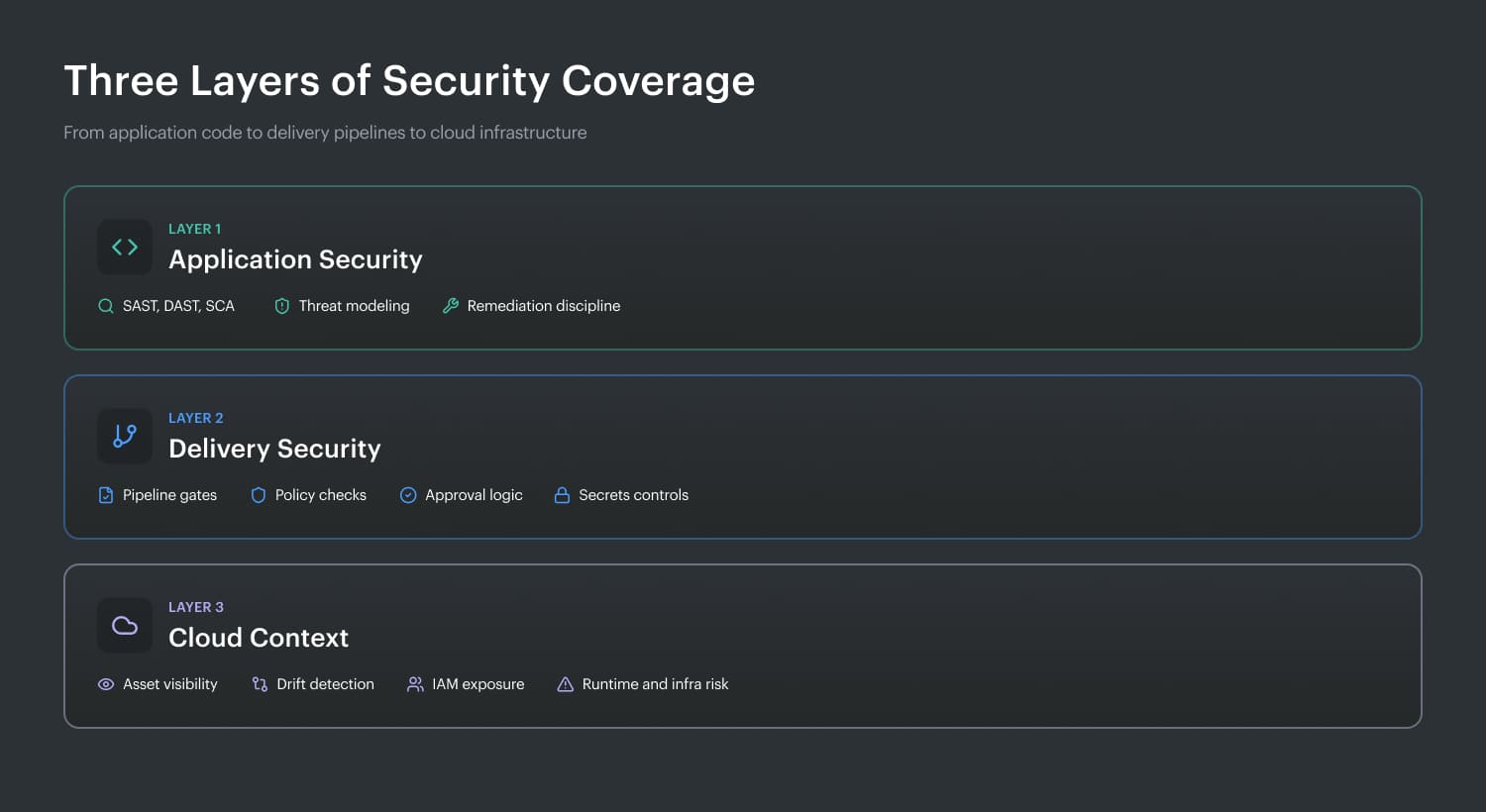
Task: Select the Drift detection arrows icon
Action: click(x=260, y=684)
